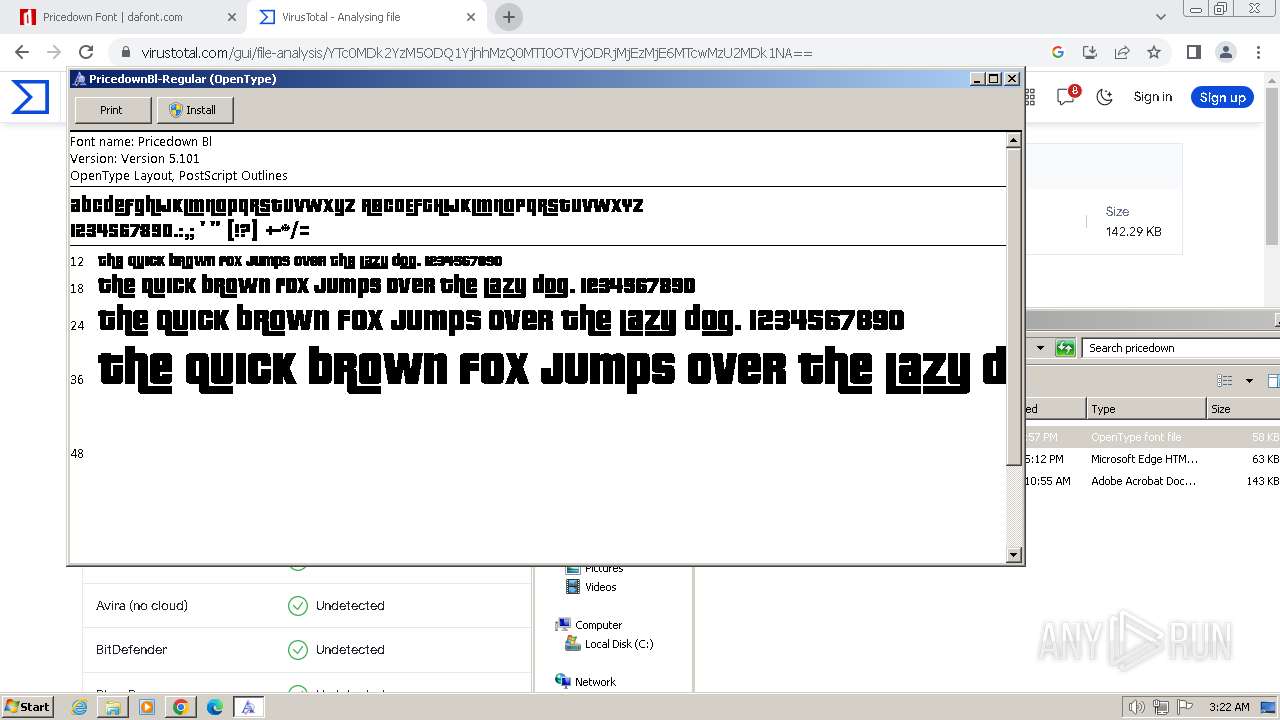Click the font viewer scrollbar down arrow
The image size is (1280, 720).
[x=1013, y=555]
